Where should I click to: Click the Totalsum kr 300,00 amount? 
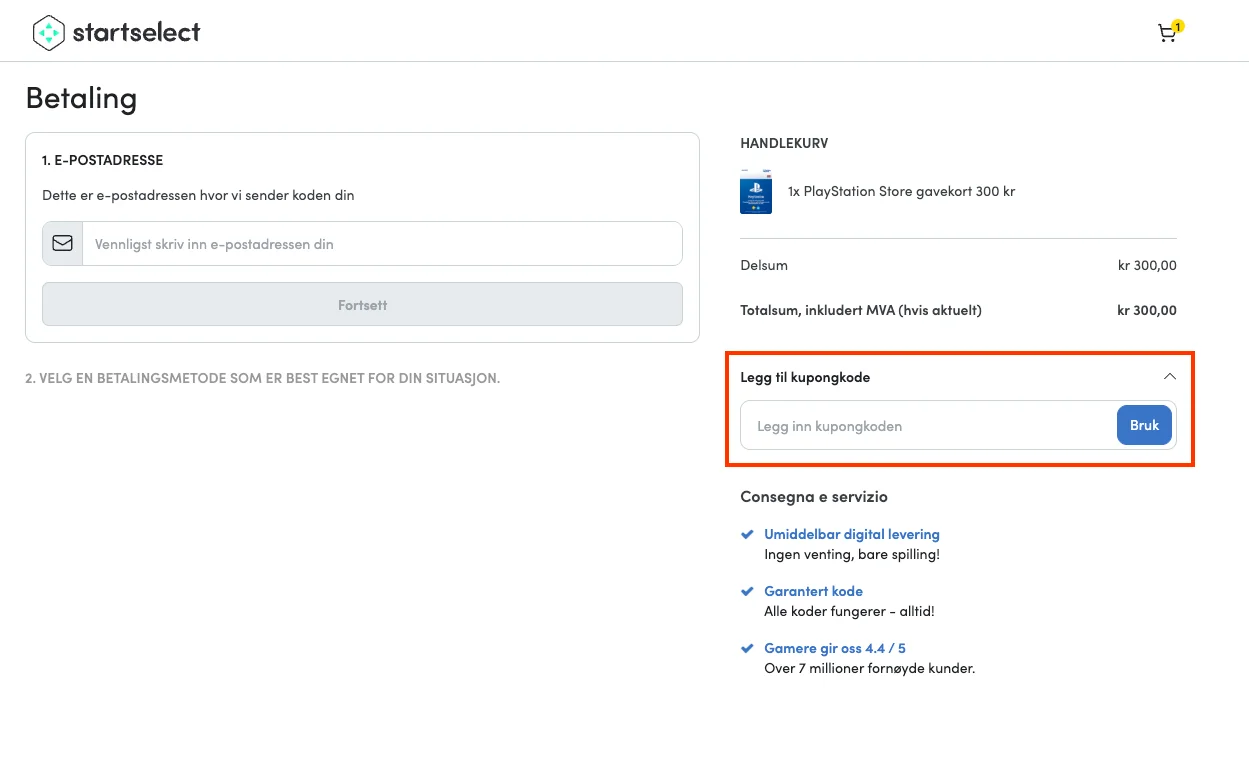[x=1147, y=310]
